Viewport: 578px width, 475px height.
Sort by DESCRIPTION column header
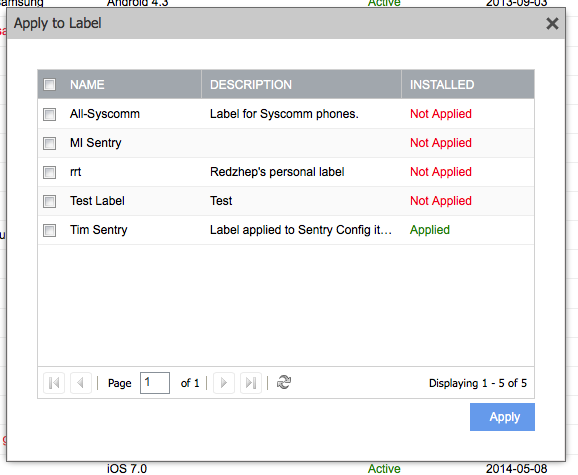pyautogui.click(x=251, y=84)
